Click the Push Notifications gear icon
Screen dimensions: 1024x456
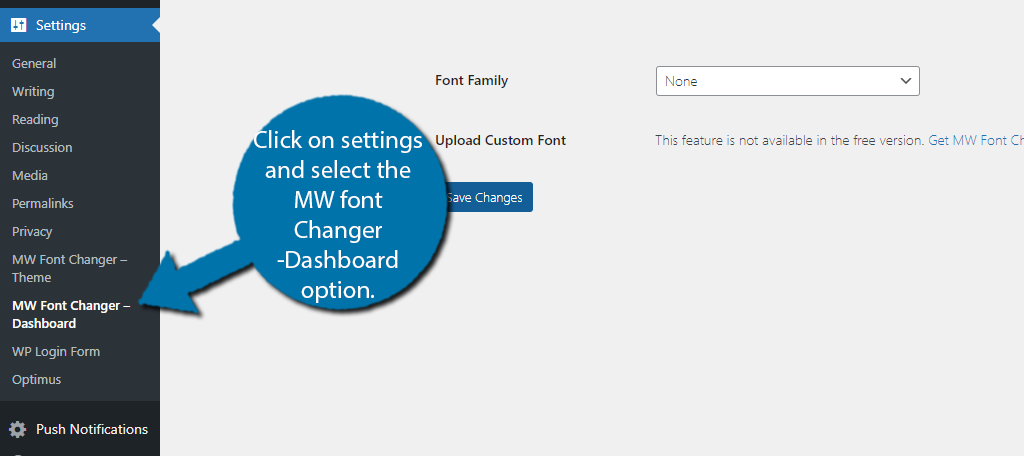click(x=18, y=429)
